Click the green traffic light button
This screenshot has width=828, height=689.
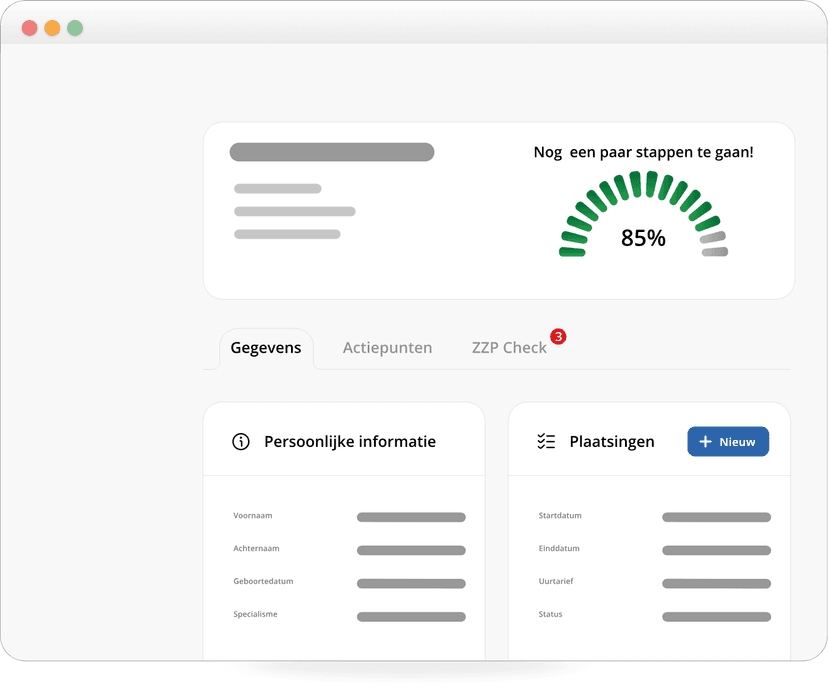coord(74,28)
